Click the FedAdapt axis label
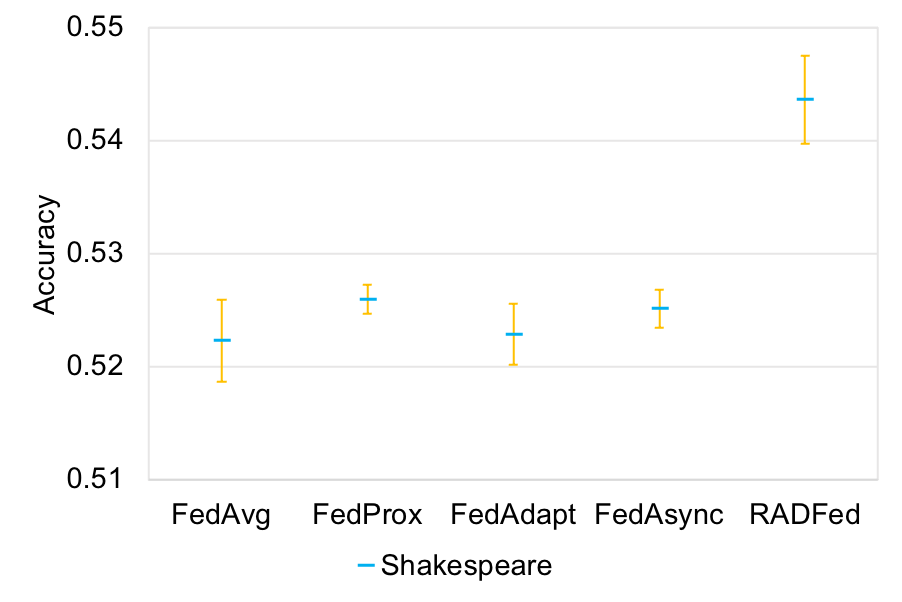This screenshot has width=902, height=602. click(513, 516)
